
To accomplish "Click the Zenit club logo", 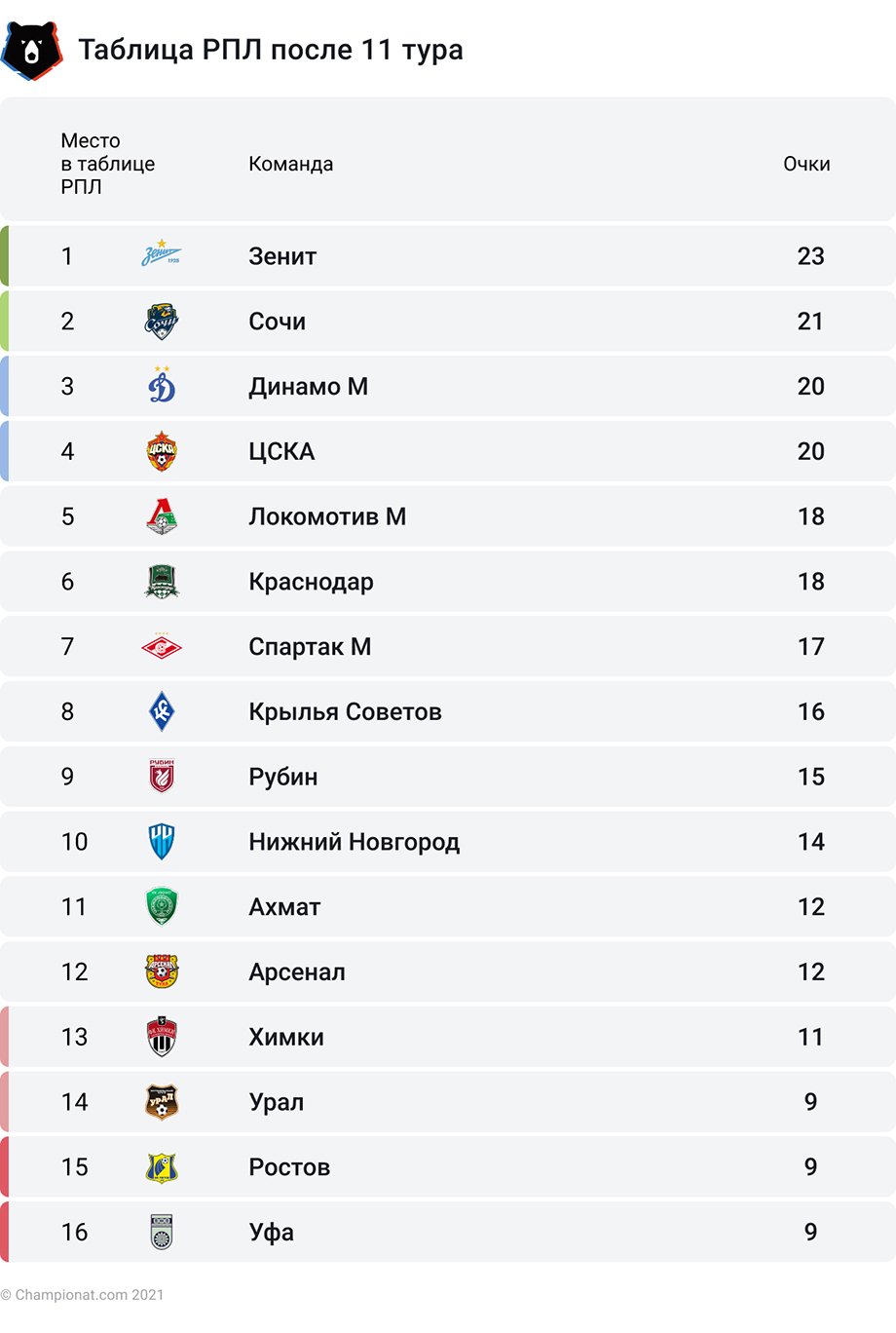I will [162, 254].
